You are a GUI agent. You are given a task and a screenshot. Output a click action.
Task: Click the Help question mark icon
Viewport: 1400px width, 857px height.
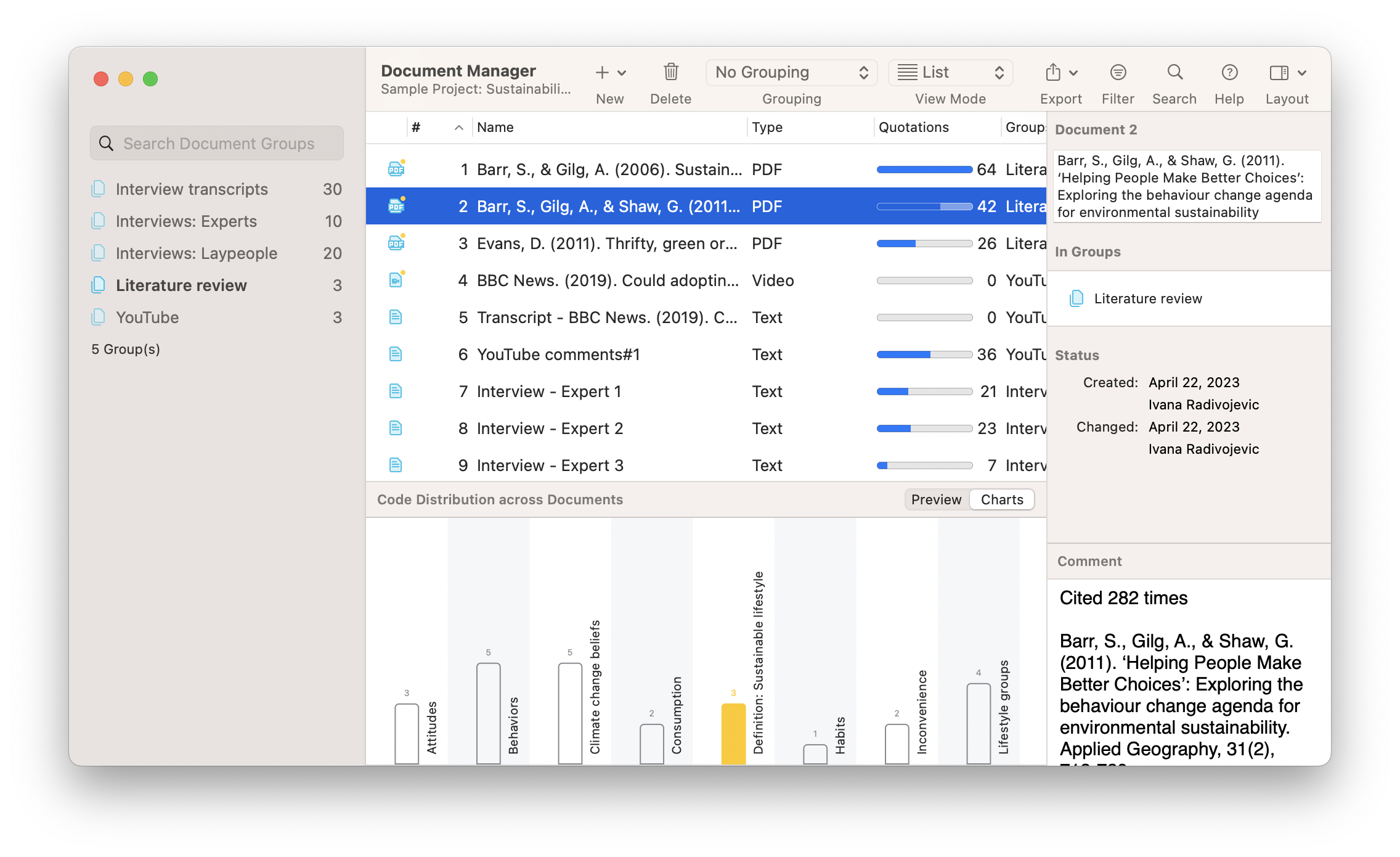tap(1229, 73)
